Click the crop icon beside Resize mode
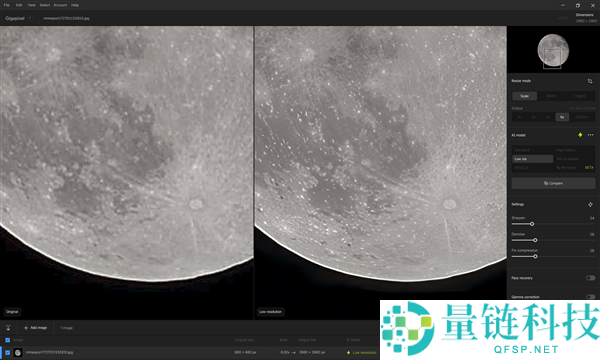Screen dimensions: 600x360 590,81
